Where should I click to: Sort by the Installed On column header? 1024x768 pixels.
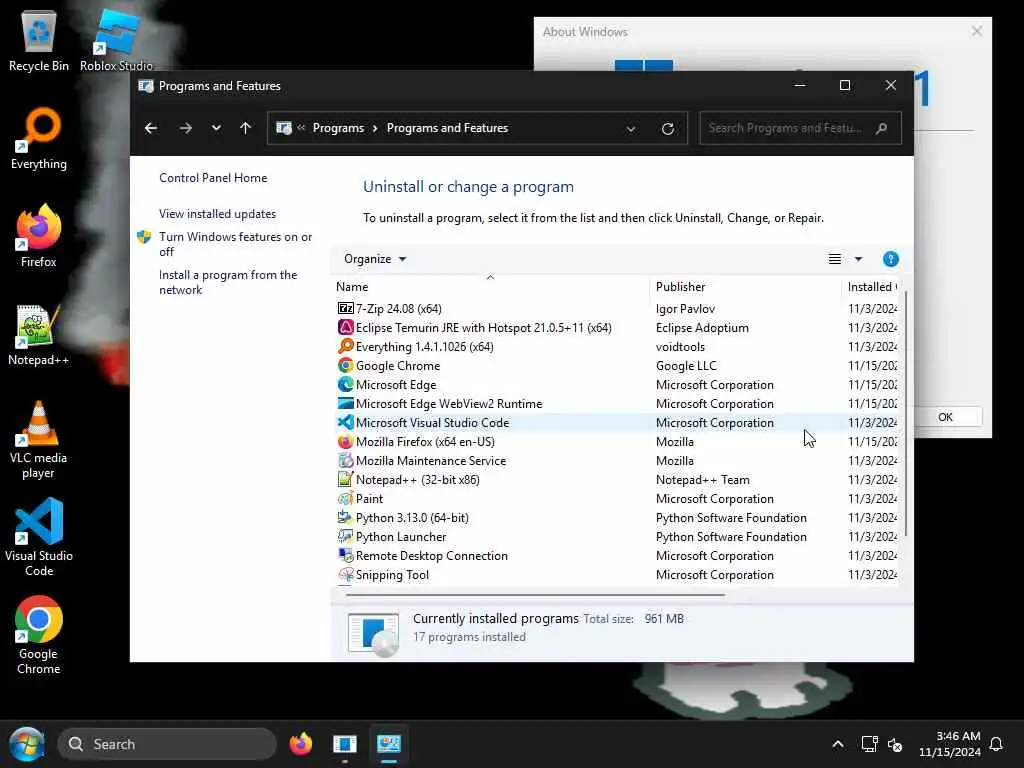[x=871, y=287]
